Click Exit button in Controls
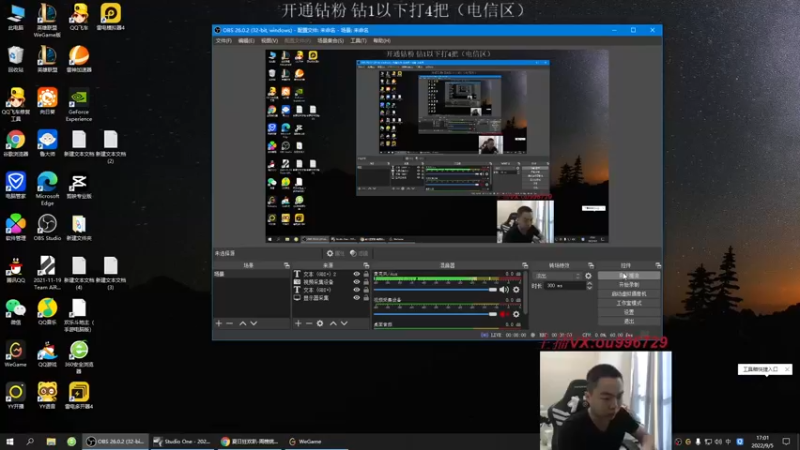 (629, 321)
